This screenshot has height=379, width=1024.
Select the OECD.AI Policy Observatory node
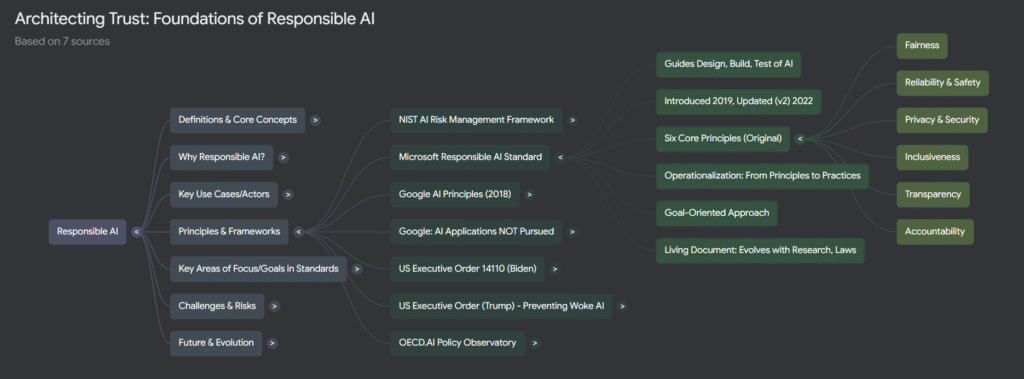pos(457,343)
